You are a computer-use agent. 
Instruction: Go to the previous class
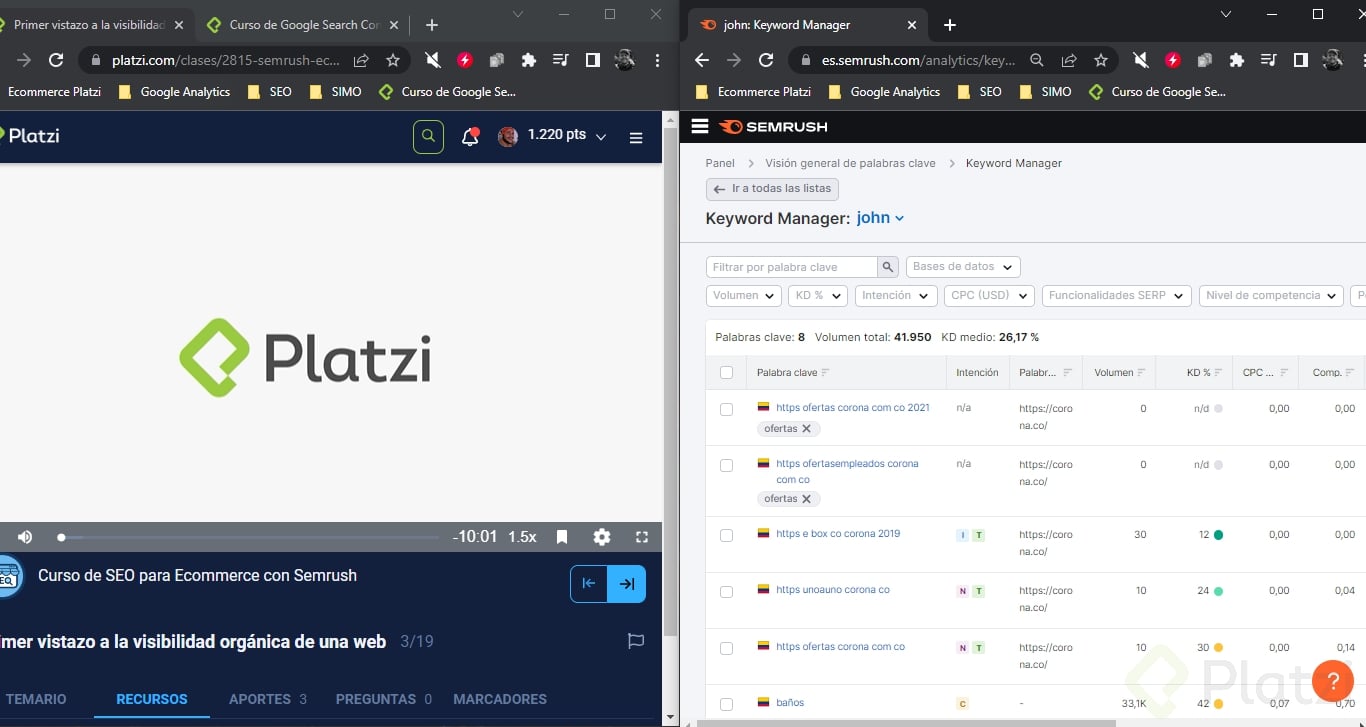(589, 584)
